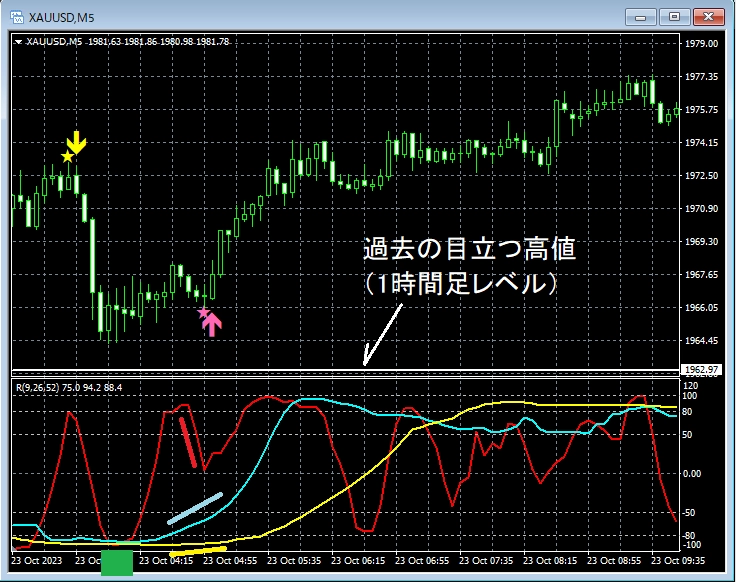The image size is (737, 582).
Task: Minimize the XAUUSD,M5 chart window
Action: point(640,17)
